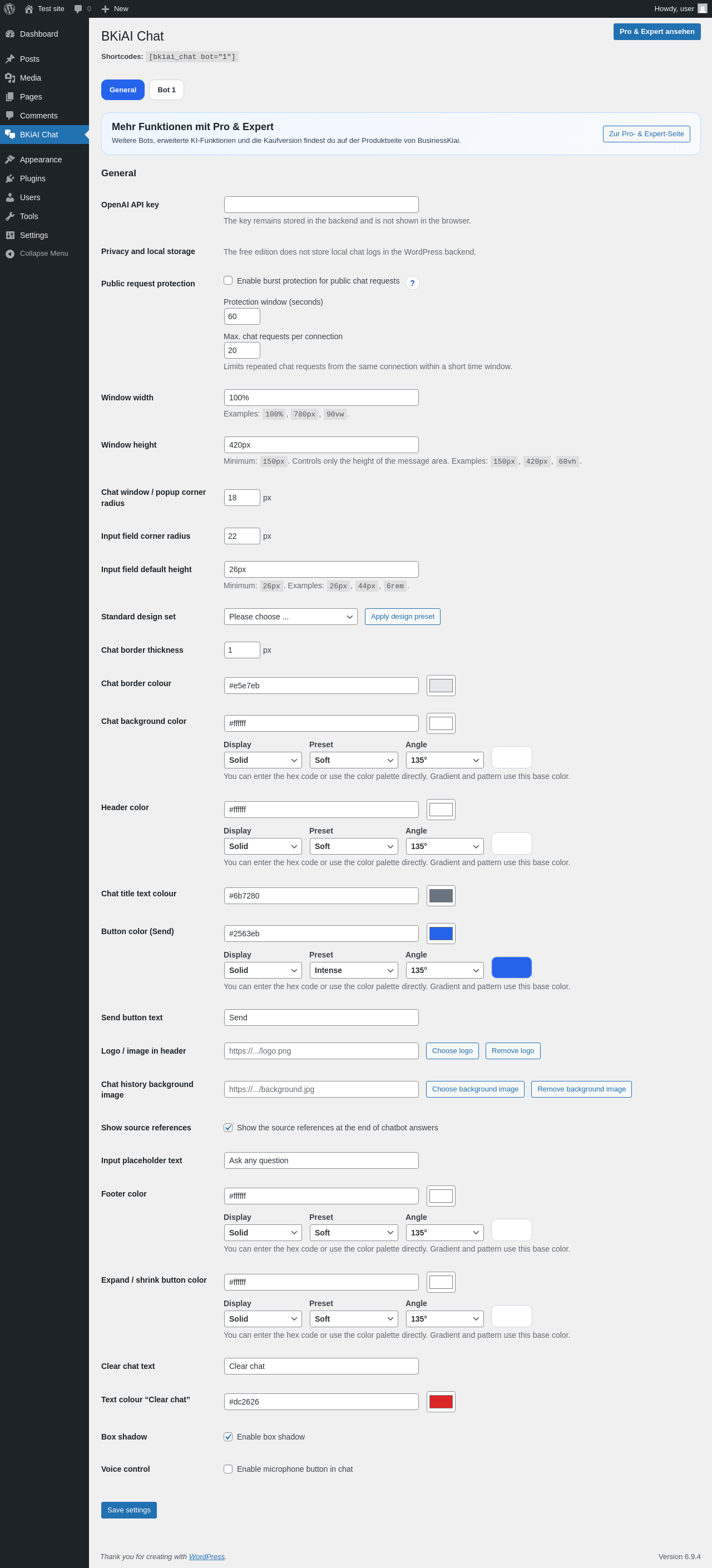Uncheck Show the source references checkbox
This screenshot has height=1568, width=712.
click(x=228, y=1128)
